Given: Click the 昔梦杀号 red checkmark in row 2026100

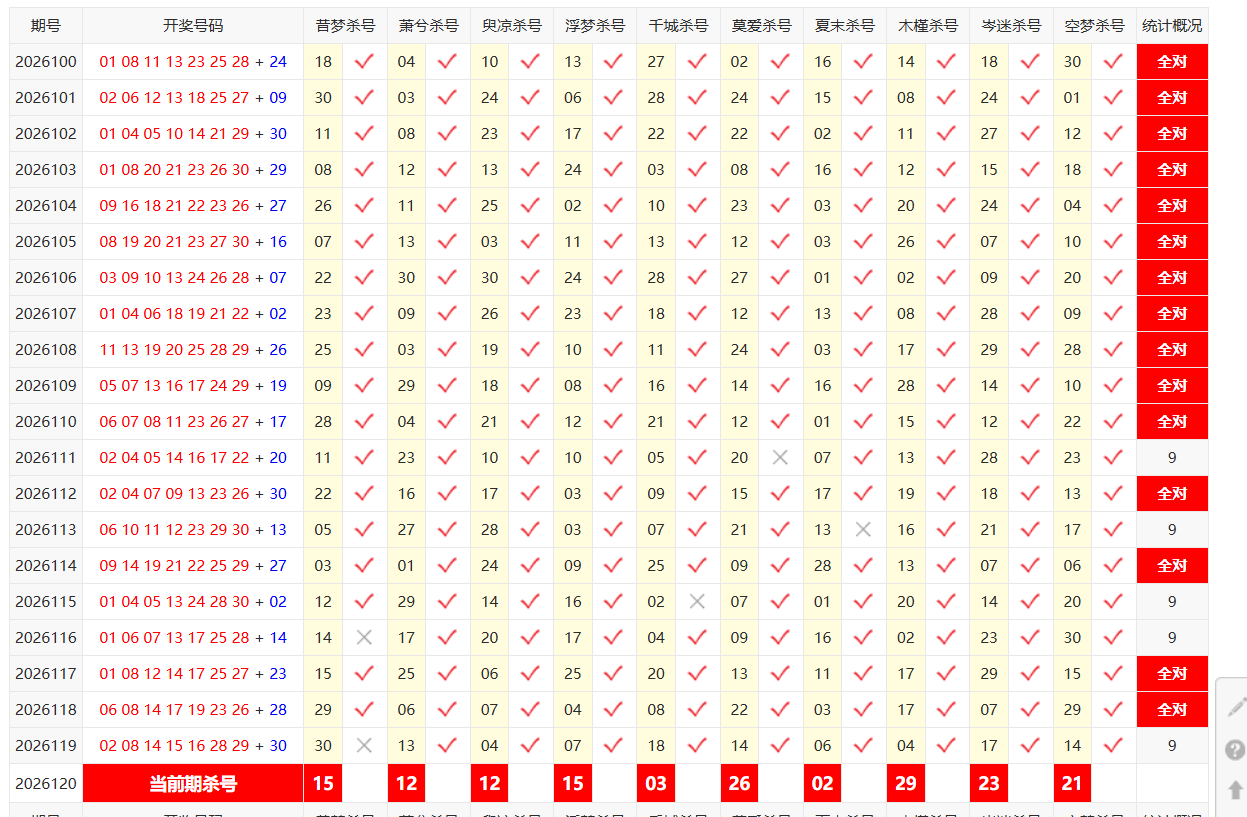Looking at the screenshot, I should (x=364, y=62).
